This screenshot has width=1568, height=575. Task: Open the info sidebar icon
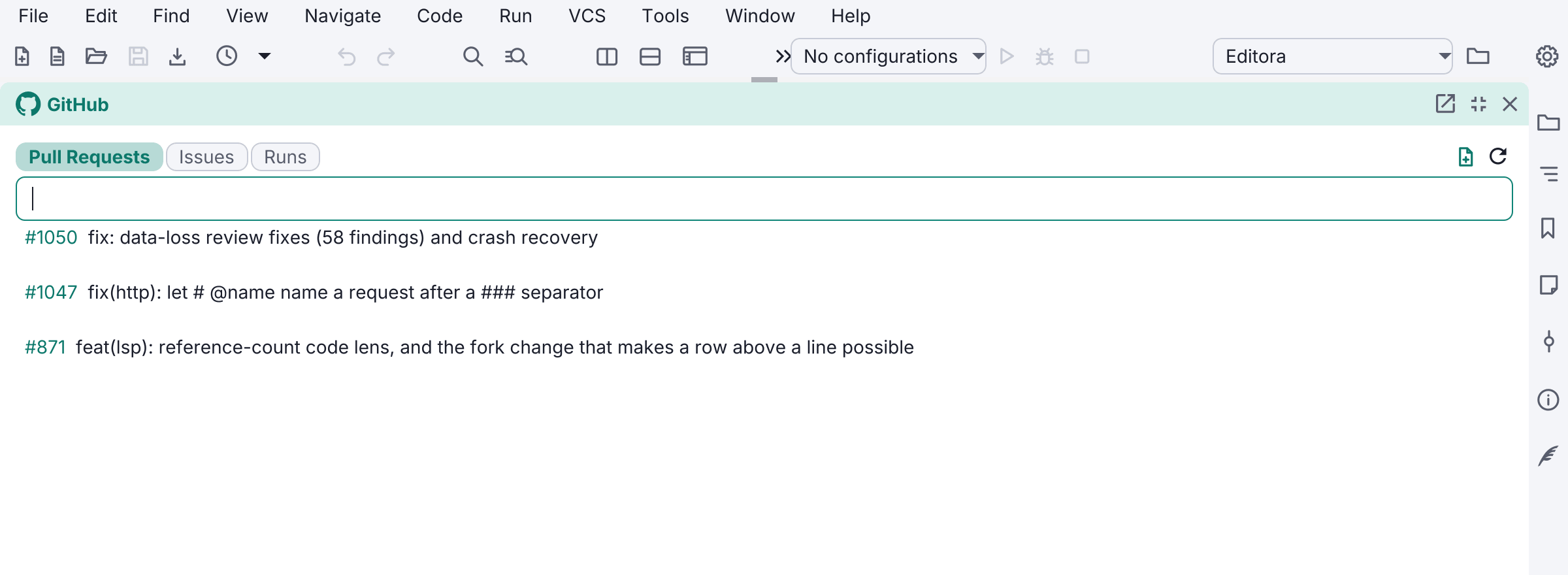pyautogui.click(x=1548, y=399)
